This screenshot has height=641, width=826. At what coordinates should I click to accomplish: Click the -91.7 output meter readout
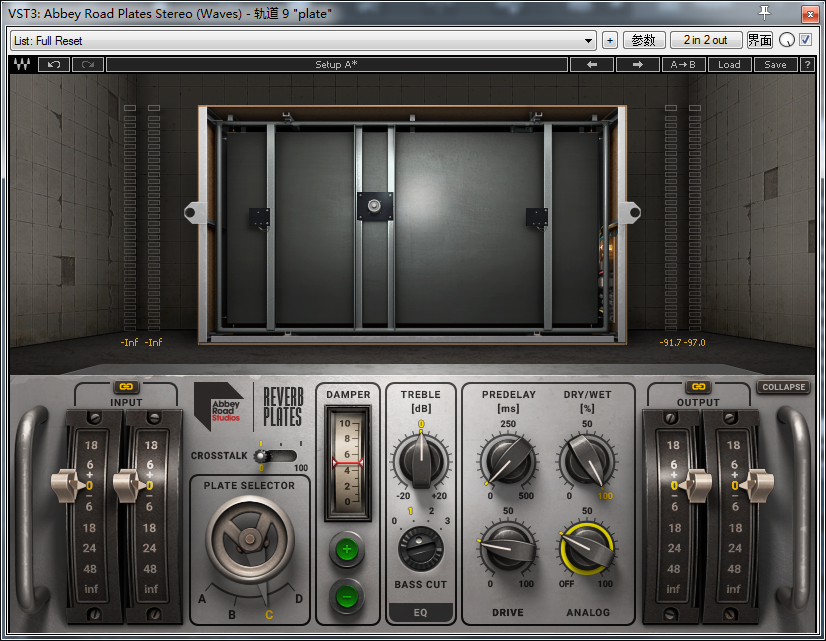pos(671,342)
